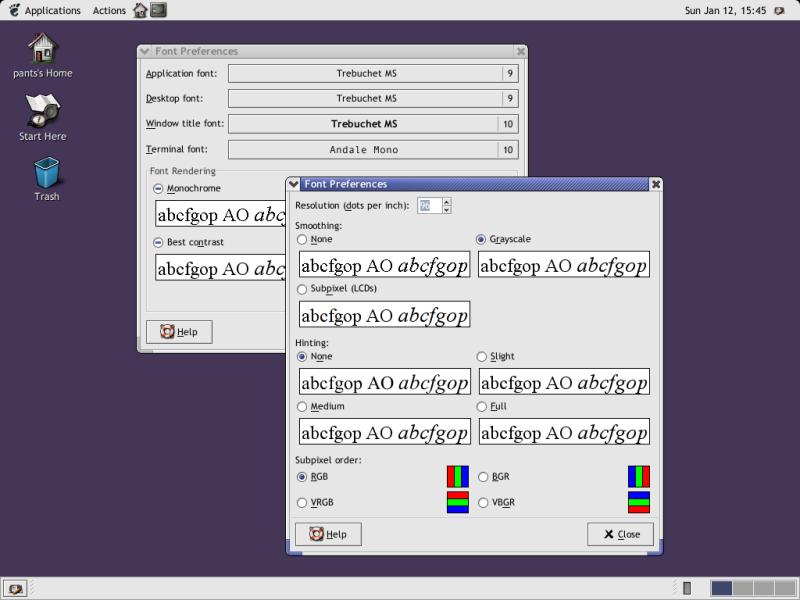This screenshot has width=800, height=600.
Task: Select Subpixel (LCDs) smoothing option
Action: [x=303, y=289]
